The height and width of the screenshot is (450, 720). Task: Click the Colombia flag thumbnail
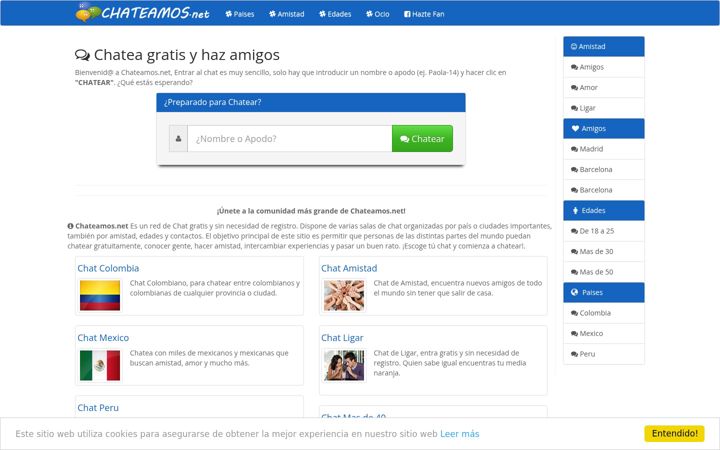(x=100, y=296)
